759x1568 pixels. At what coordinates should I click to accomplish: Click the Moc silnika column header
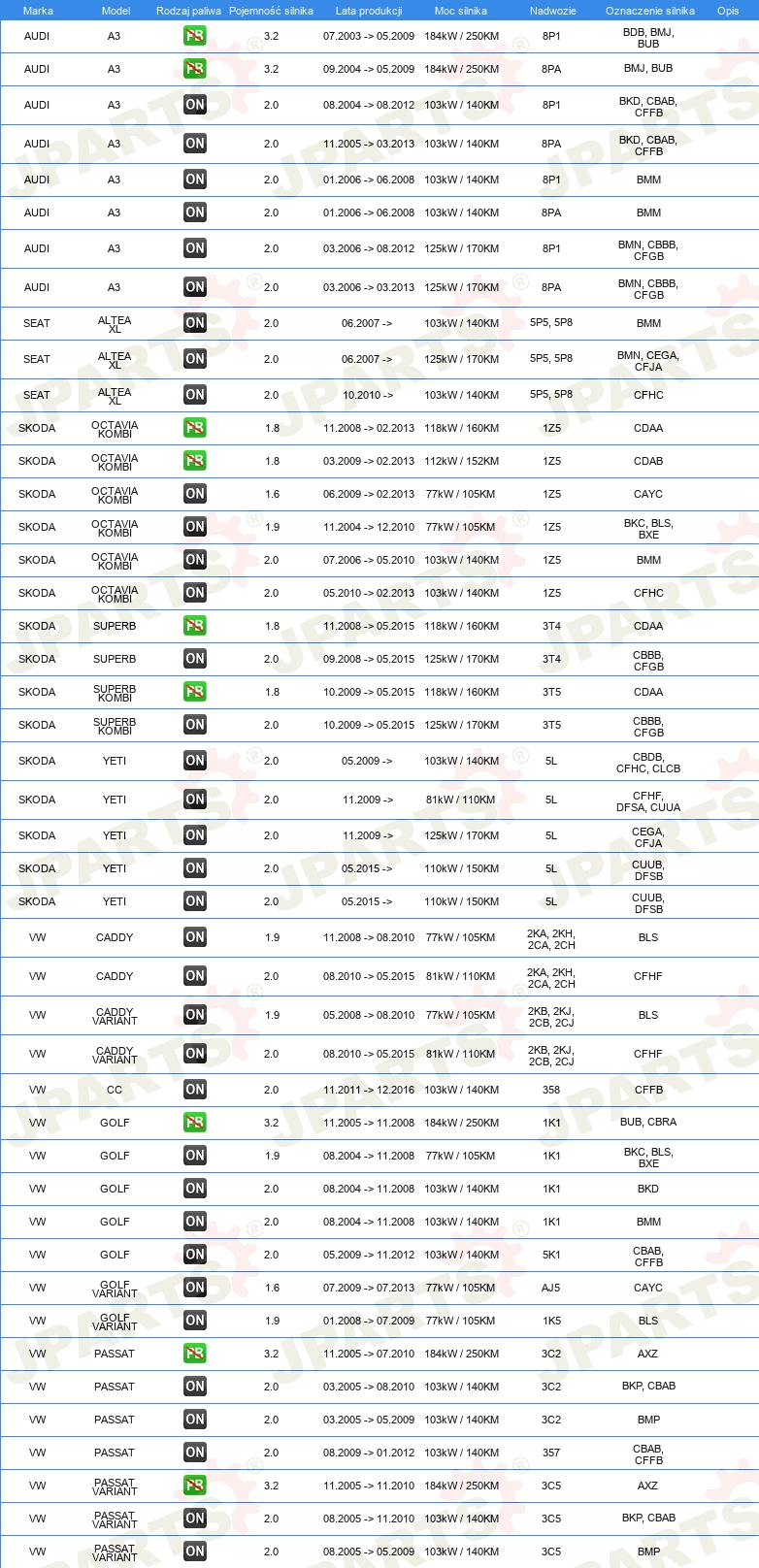pyautogui.click(x=461, y=11)
